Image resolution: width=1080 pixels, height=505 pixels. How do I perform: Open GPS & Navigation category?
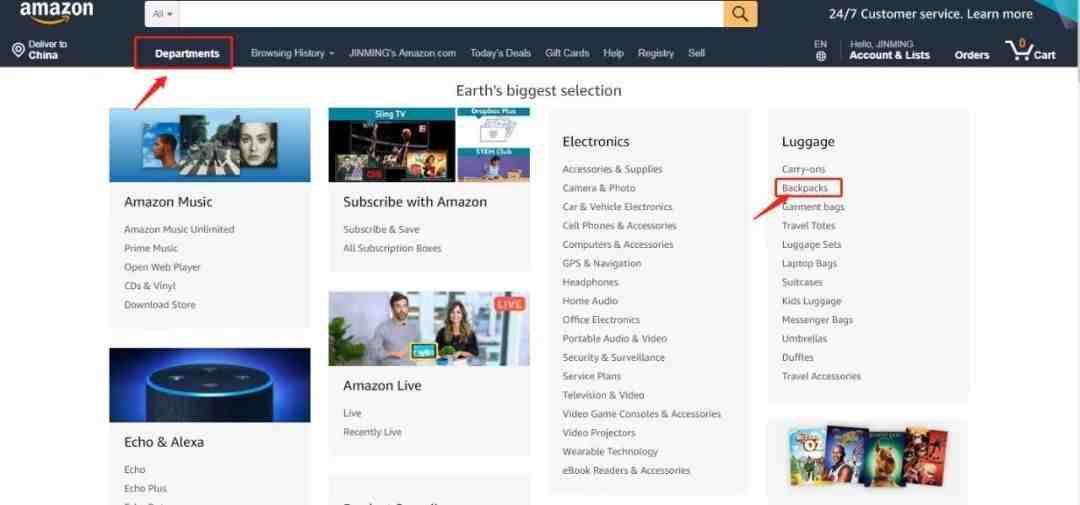point(601,263)
